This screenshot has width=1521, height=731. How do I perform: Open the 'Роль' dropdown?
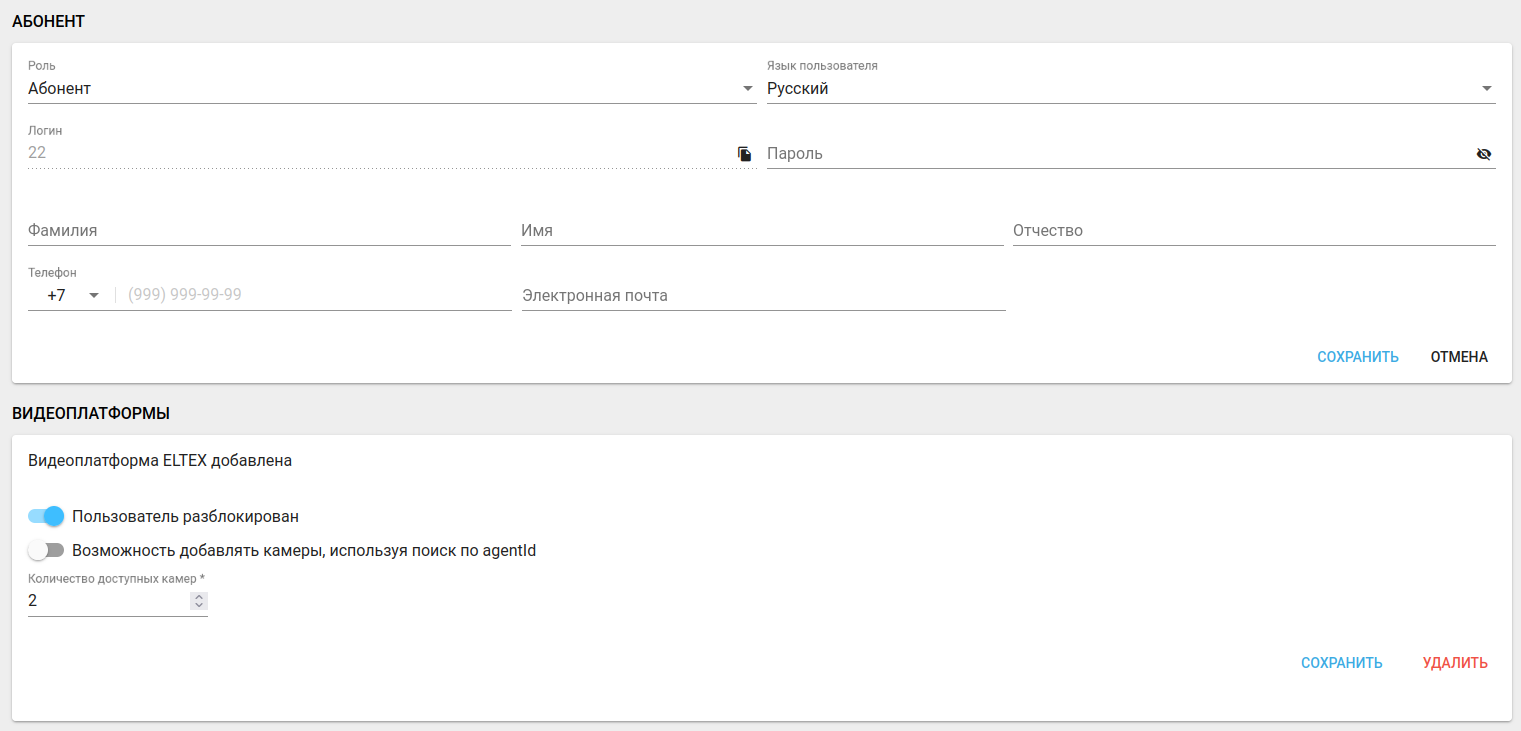pyautogui.click(x=391, y=89)
